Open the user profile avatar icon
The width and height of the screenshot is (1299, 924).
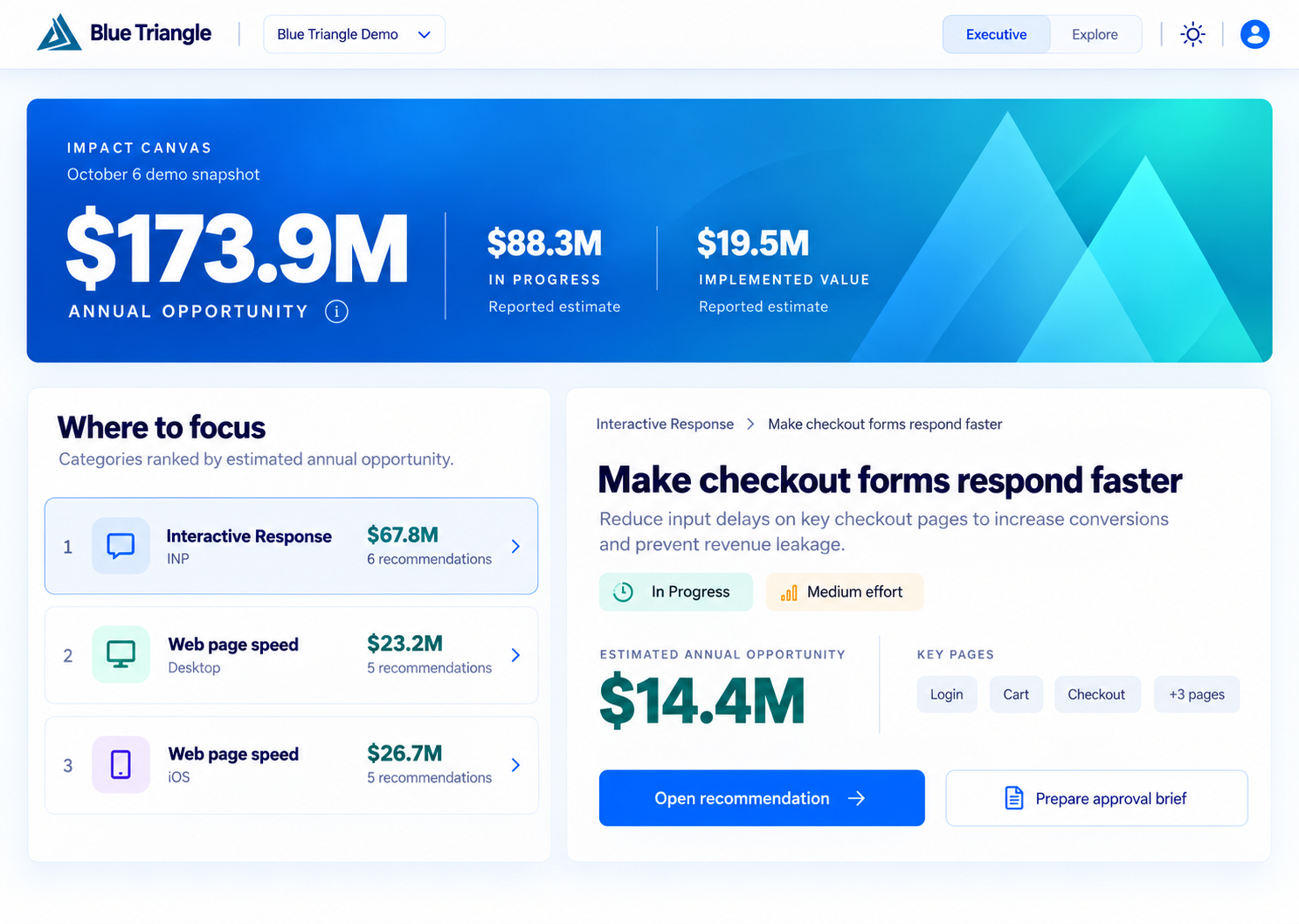pos(1254,34)
